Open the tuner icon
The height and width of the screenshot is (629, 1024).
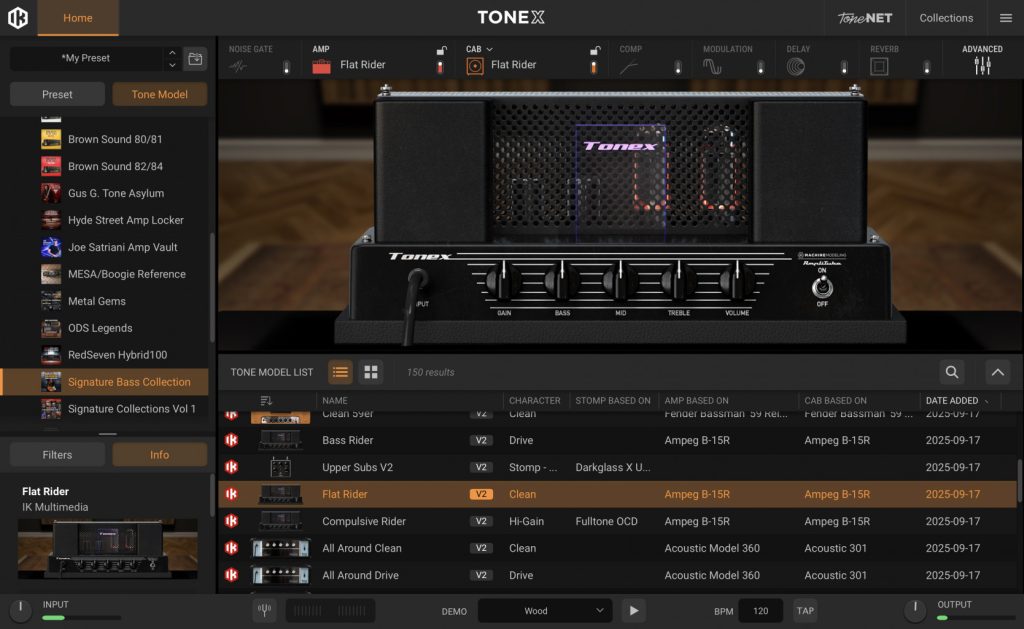coord(264,610)
